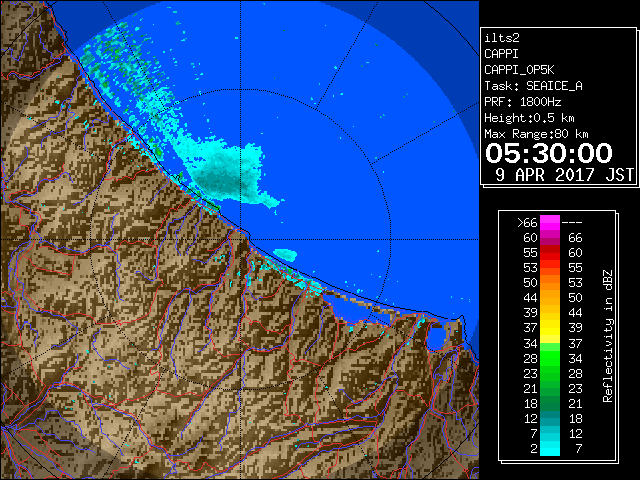
Task: Click the 'CAPPI_0P5K' product label
Action: 519,70
